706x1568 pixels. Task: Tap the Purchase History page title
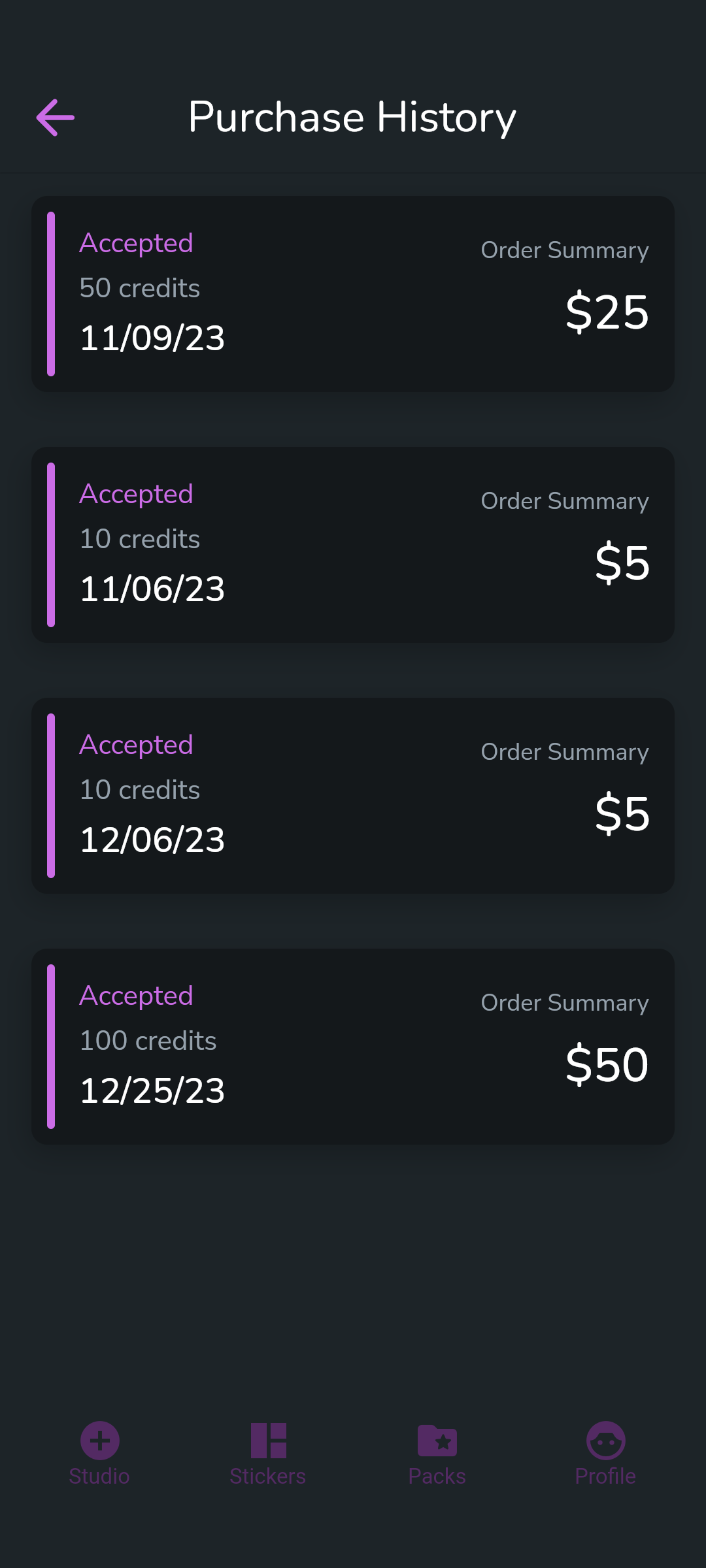[352, 118]
